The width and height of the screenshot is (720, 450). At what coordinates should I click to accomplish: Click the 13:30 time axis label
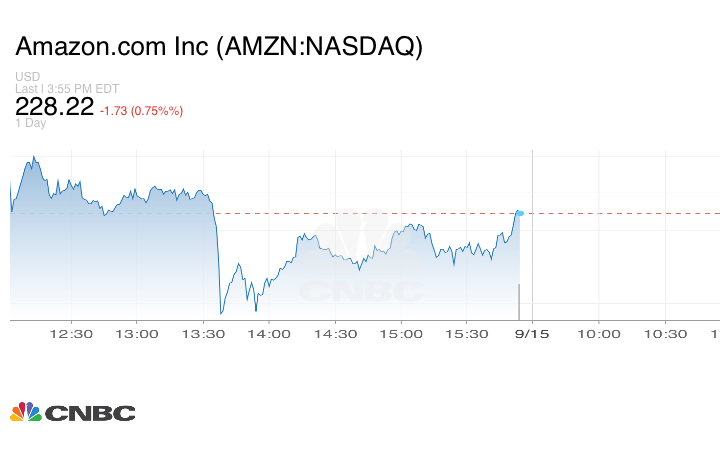coord(204,334)
